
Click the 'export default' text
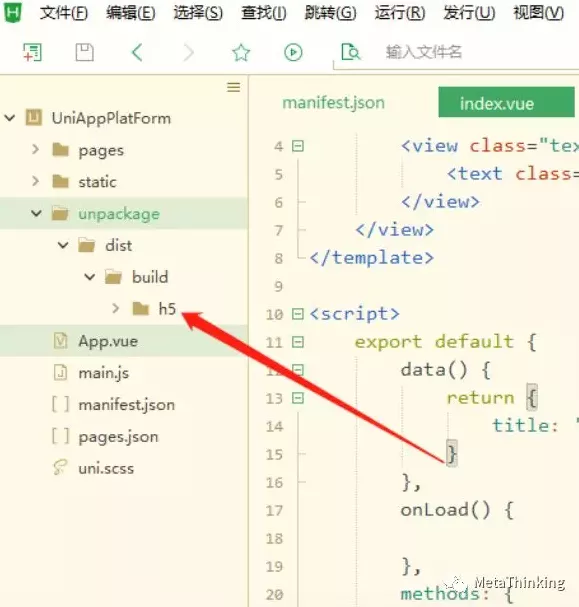tap(434, 342)
